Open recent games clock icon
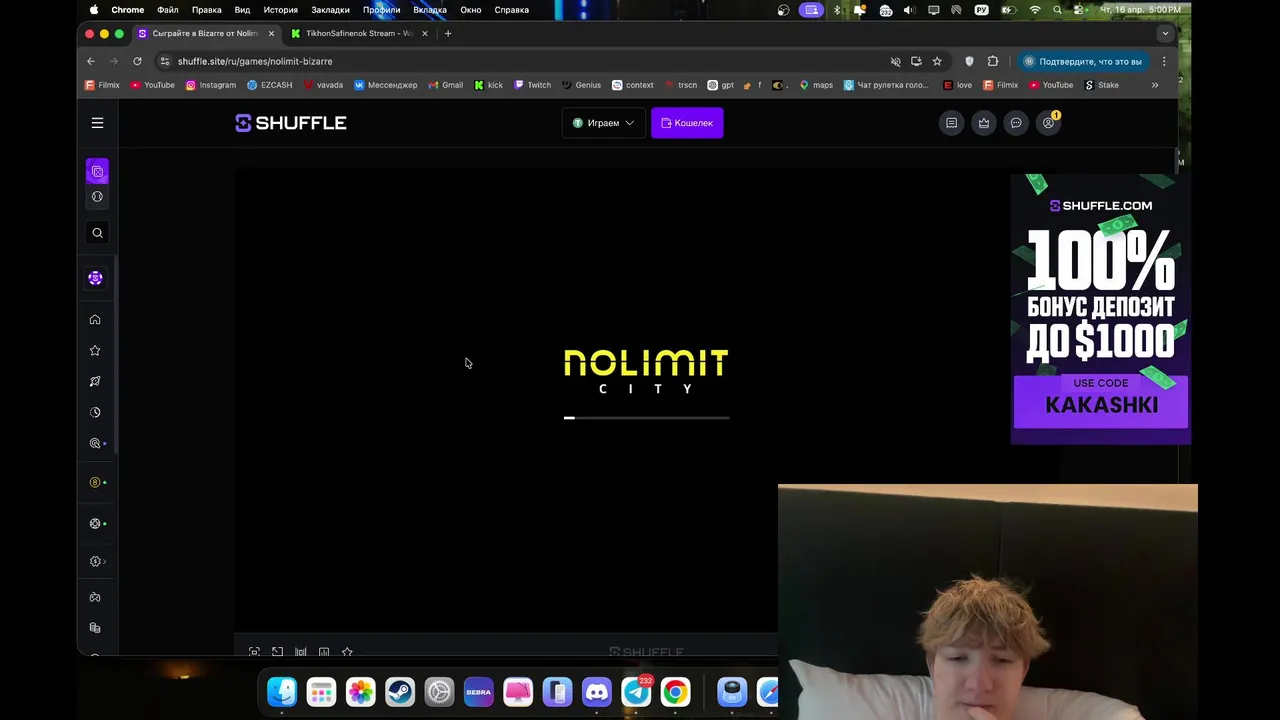Screen dimensions: 1280x720 pyautogui.click(x=95, y=412)
